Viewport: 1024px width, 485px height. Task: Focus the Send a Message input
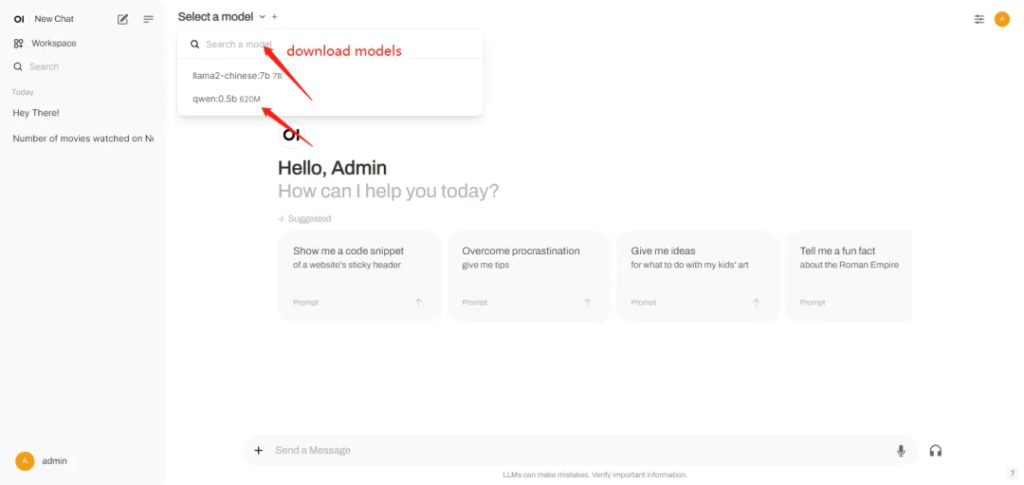tap(570, 451)
